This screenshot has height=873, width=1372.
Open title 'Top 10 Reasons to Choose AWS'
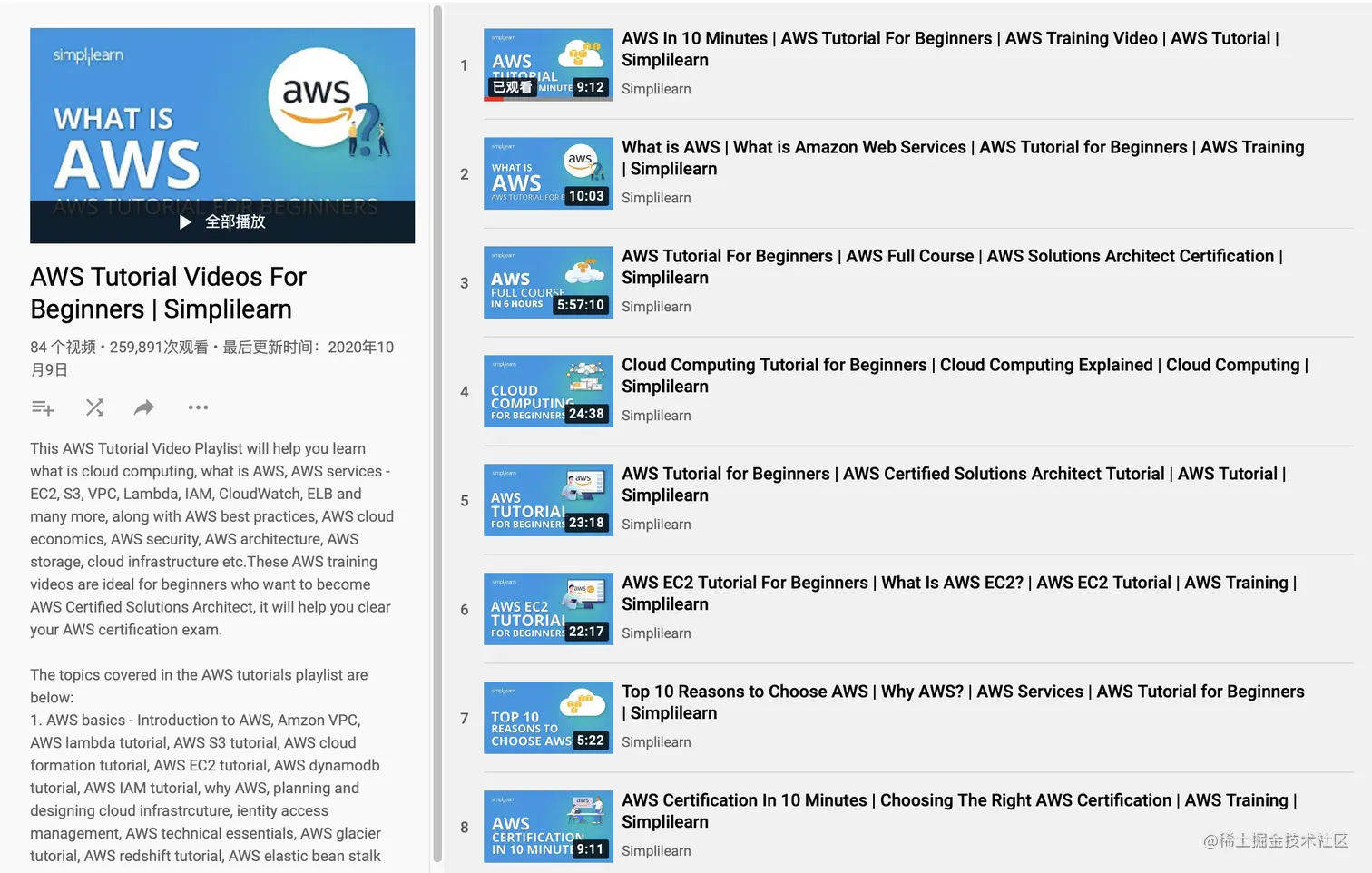(963, 702)
